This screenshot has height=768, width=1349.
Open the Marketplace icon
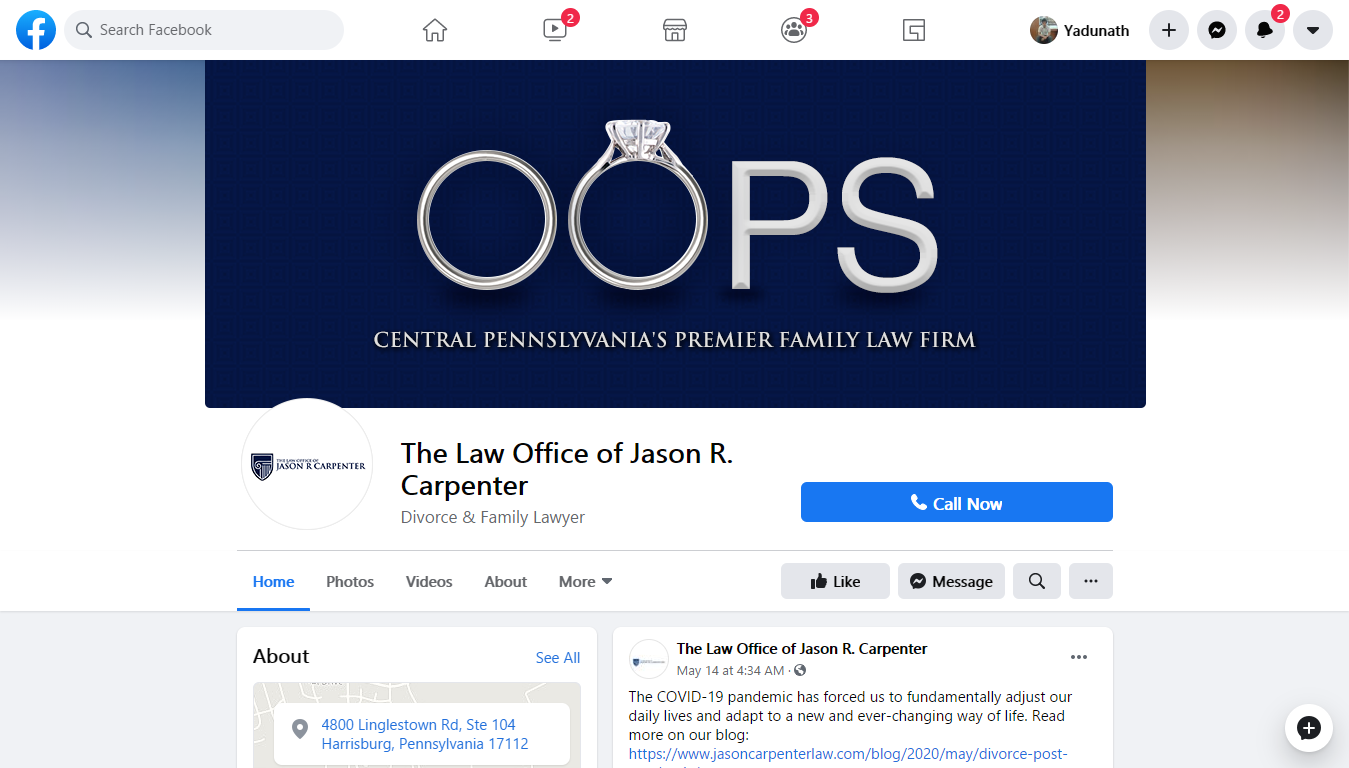[x=675, y=30]
